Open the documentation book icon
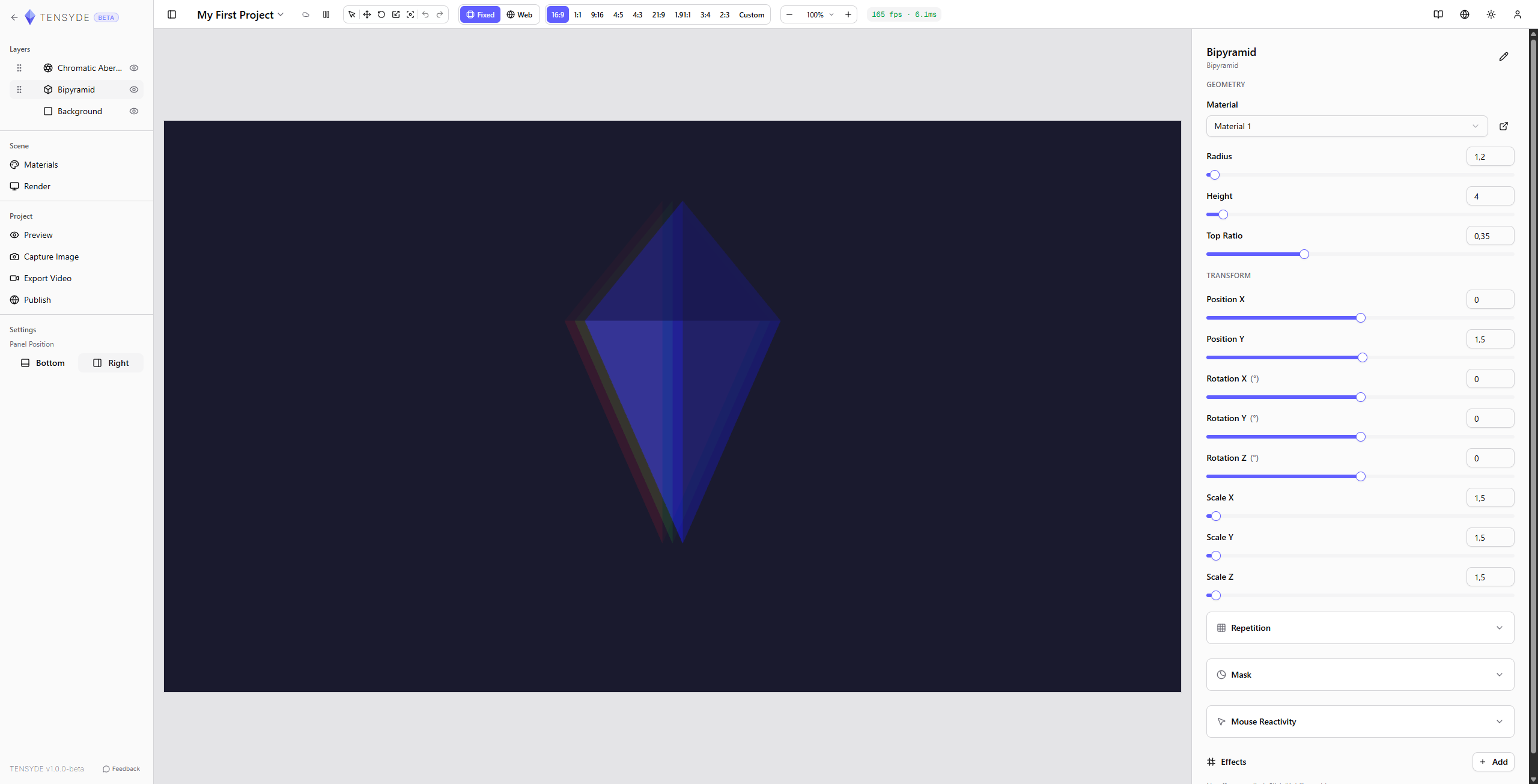 [x=1438, y=14]
